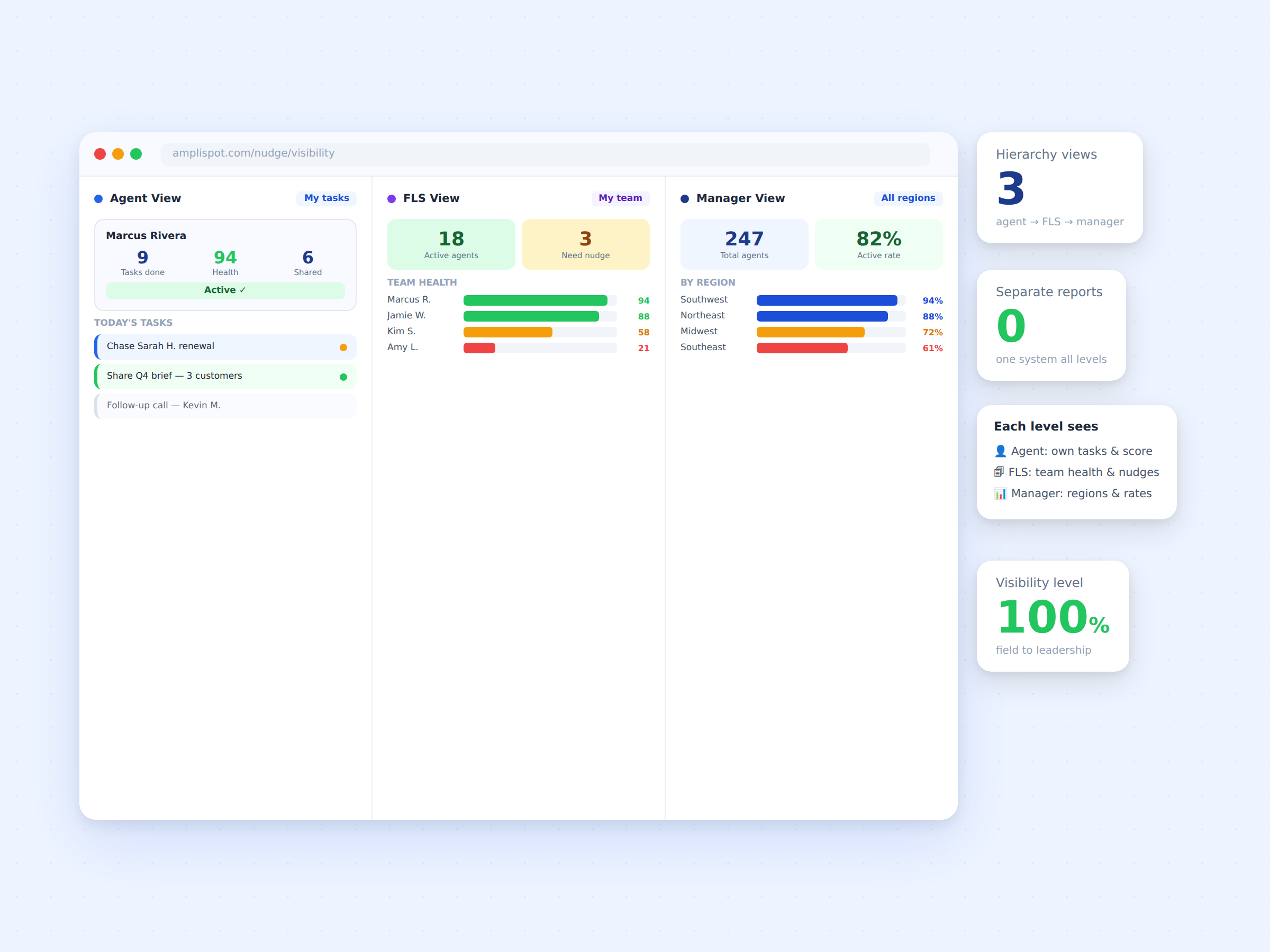Click the Kim S. team row name
The width and height of the screenshot is (1270, 952).
point(401,331)
